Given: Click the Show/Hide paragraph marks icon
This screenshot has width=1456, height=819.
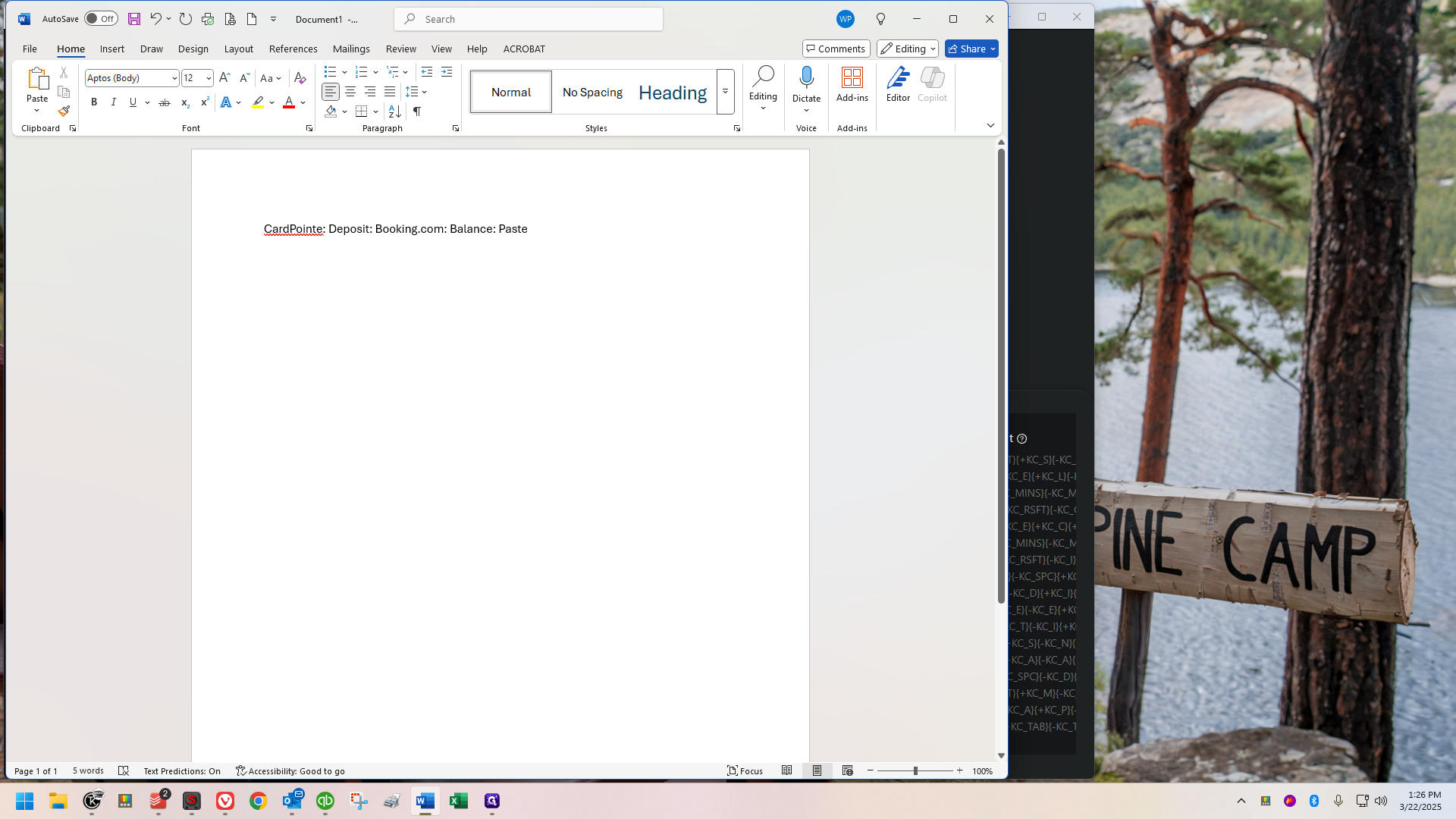Looking at the screenshot, I should coord(417,111).
